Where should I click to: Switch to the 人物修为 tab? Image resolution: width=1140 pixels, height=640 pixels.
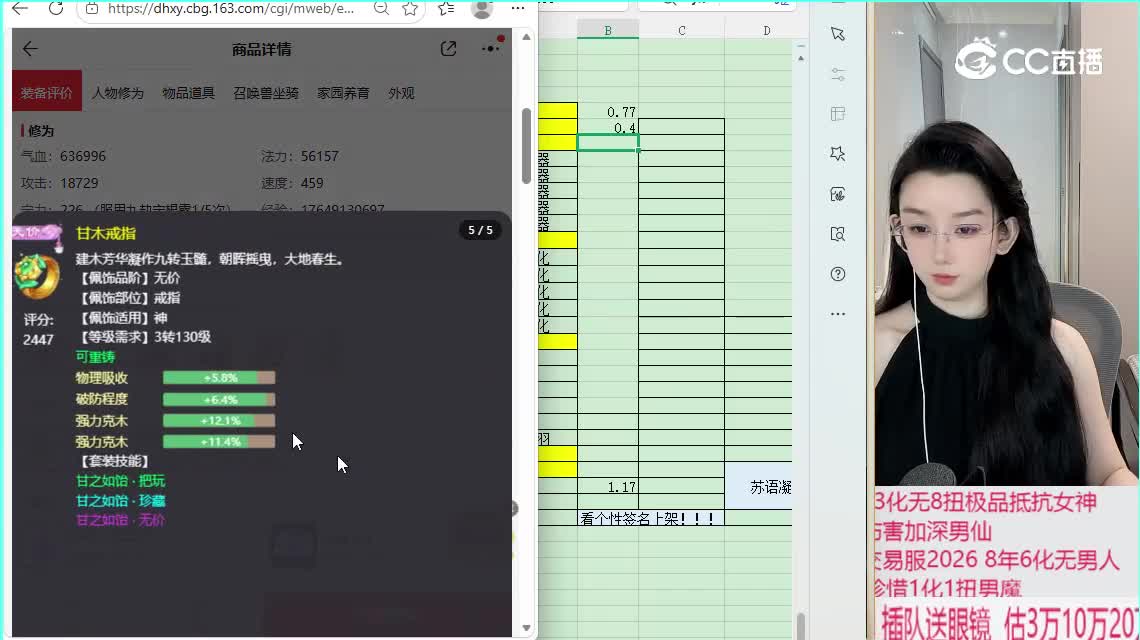[118, 93]
